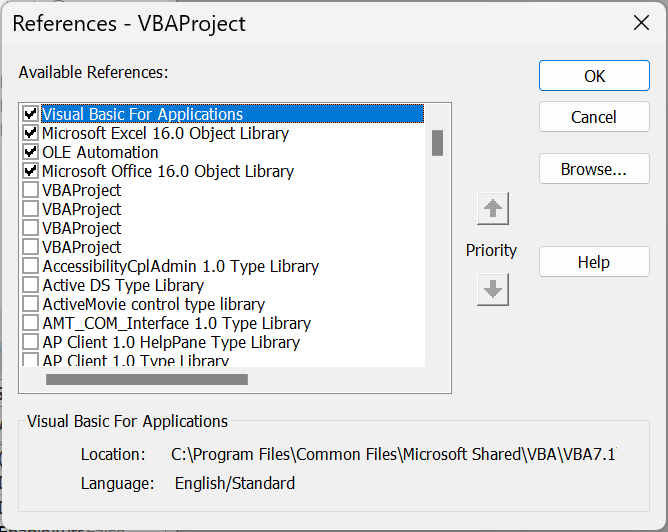Select AMT_COM_Interface 1.0 Type Library text

[177, 323]
